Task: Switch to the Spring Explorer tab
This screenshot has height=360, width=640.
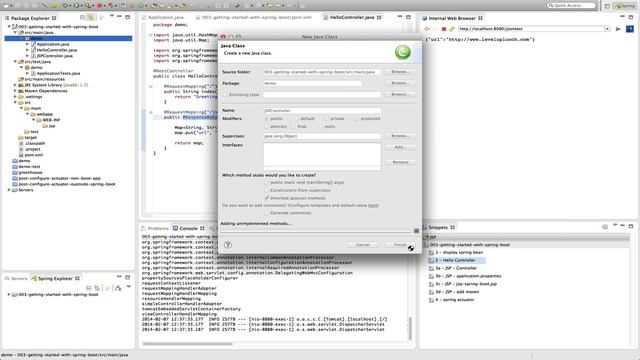Action: tap(55, 278)
